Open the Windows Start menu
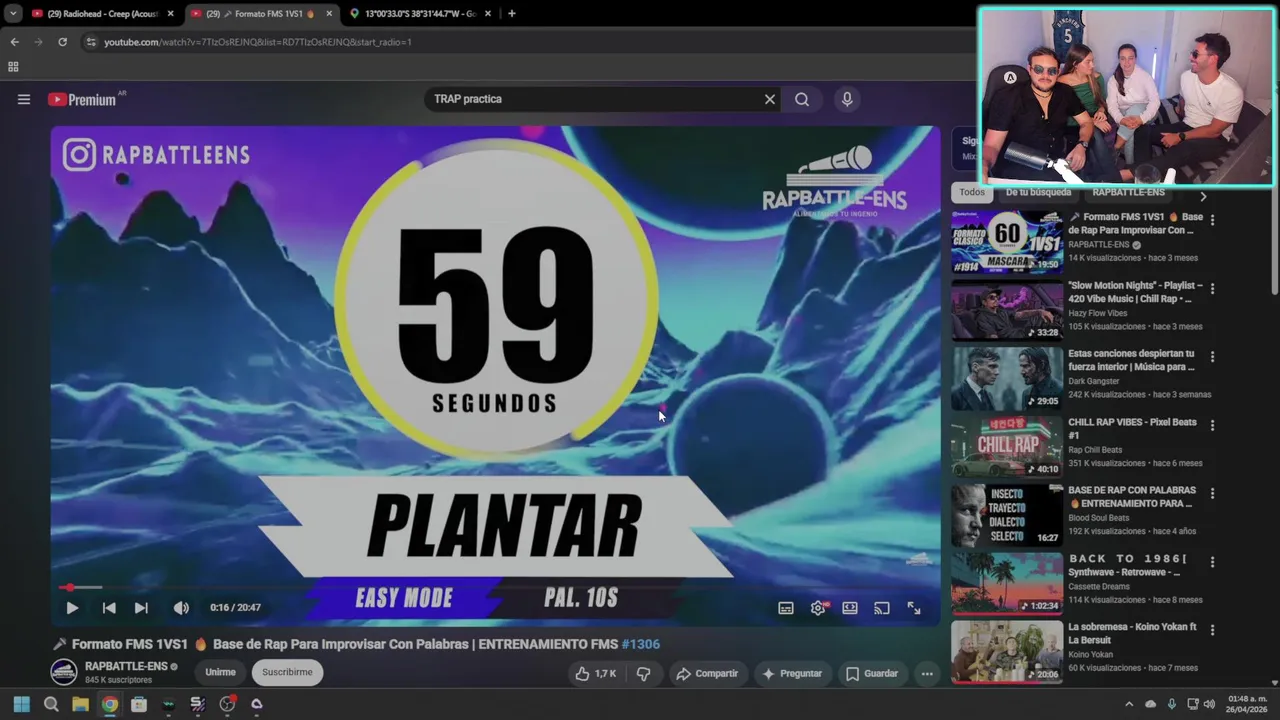1280x720 pixels. (x=22, y=704)
